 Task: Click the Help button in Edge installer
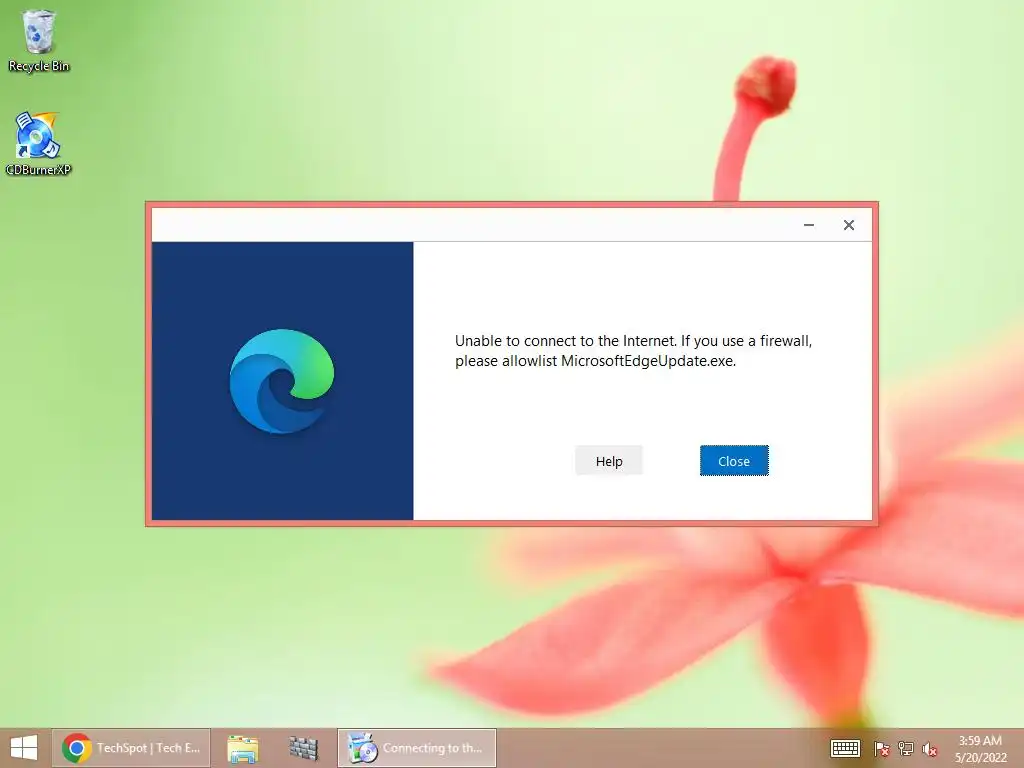(x=609, y=461)
